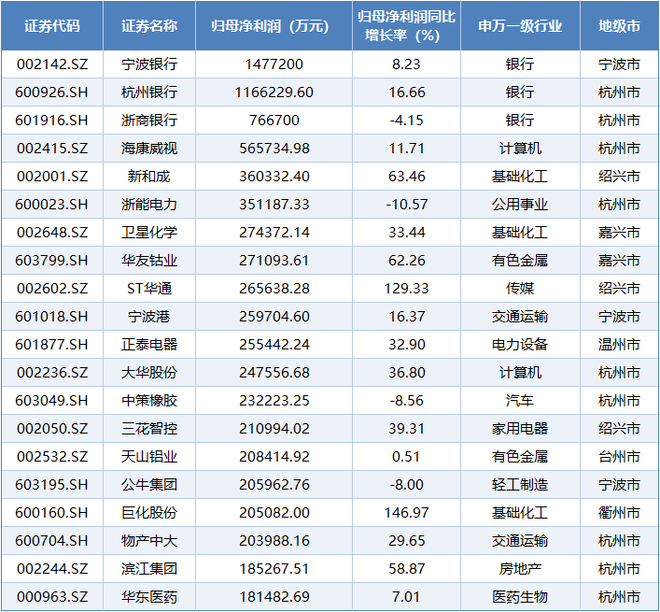Click the 地级市 column header
Image resolution: width=660 pixels, height=612 pixels.
pyautogui.click(x=619, y=26)
